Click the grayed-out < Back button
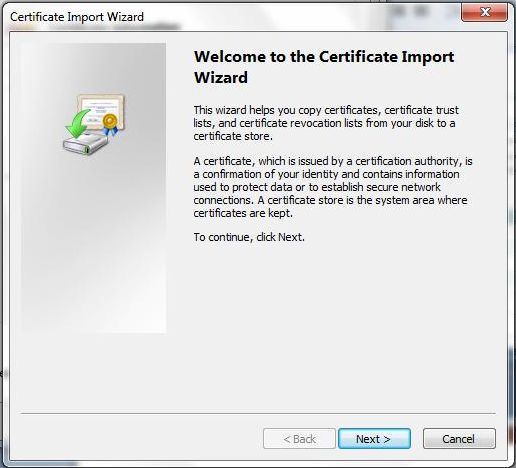Screen dimensions: 516x468 point(299,439)
